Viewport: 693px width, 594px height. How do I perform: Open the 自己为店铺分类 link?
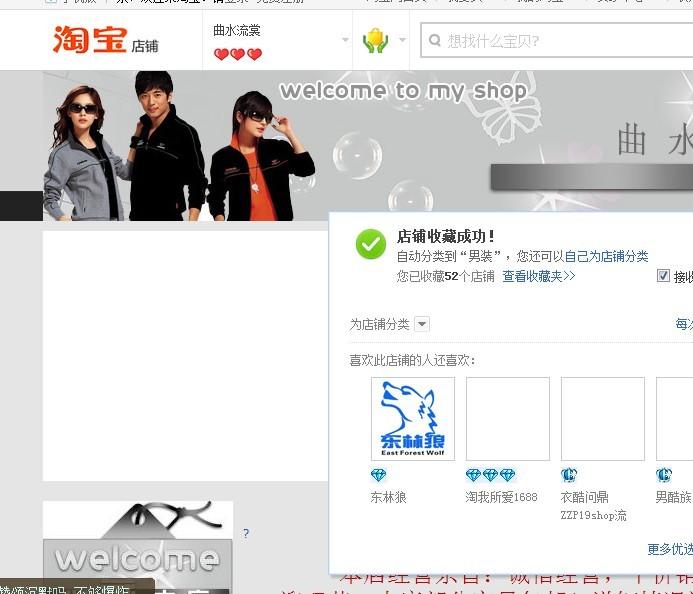pos(606,256)
